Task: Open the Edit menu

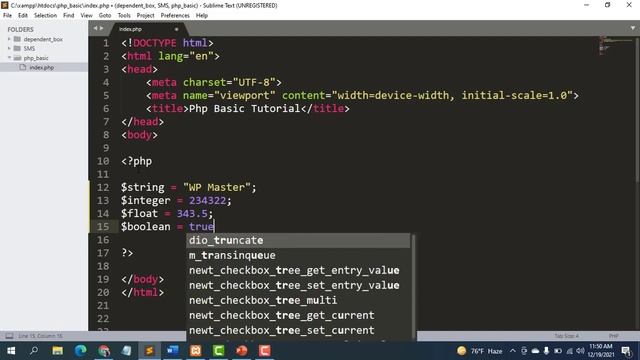Action: (x=23, y=15)
